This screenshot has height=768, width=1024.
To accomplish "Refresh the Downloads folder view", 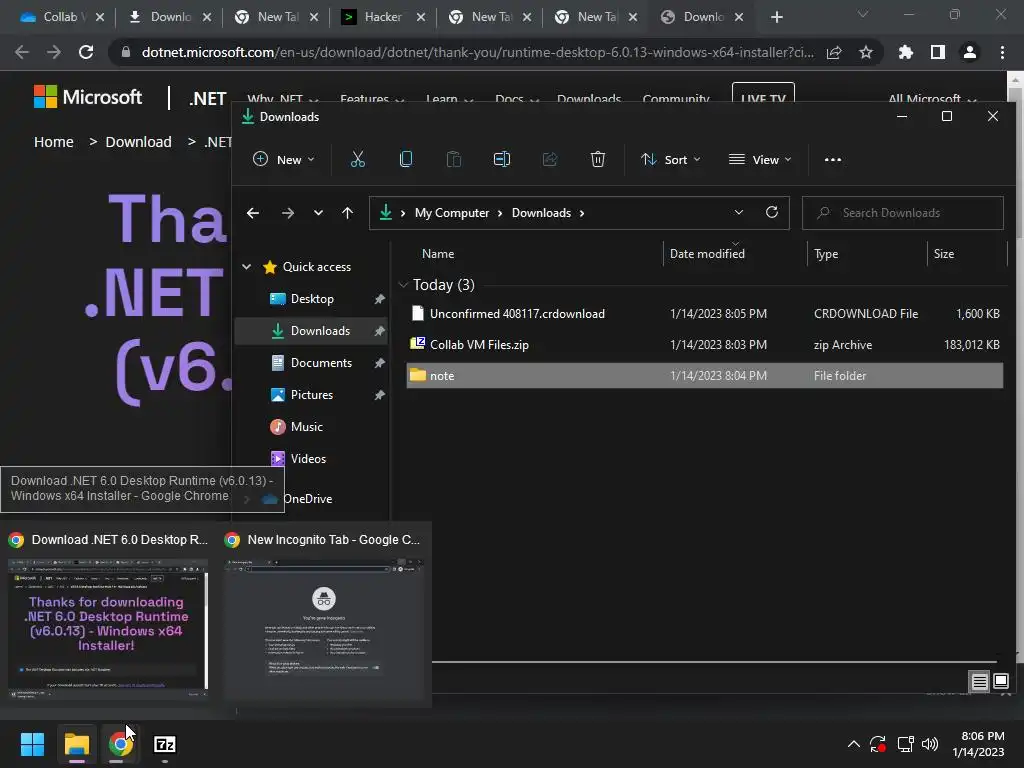I will 772,212.
